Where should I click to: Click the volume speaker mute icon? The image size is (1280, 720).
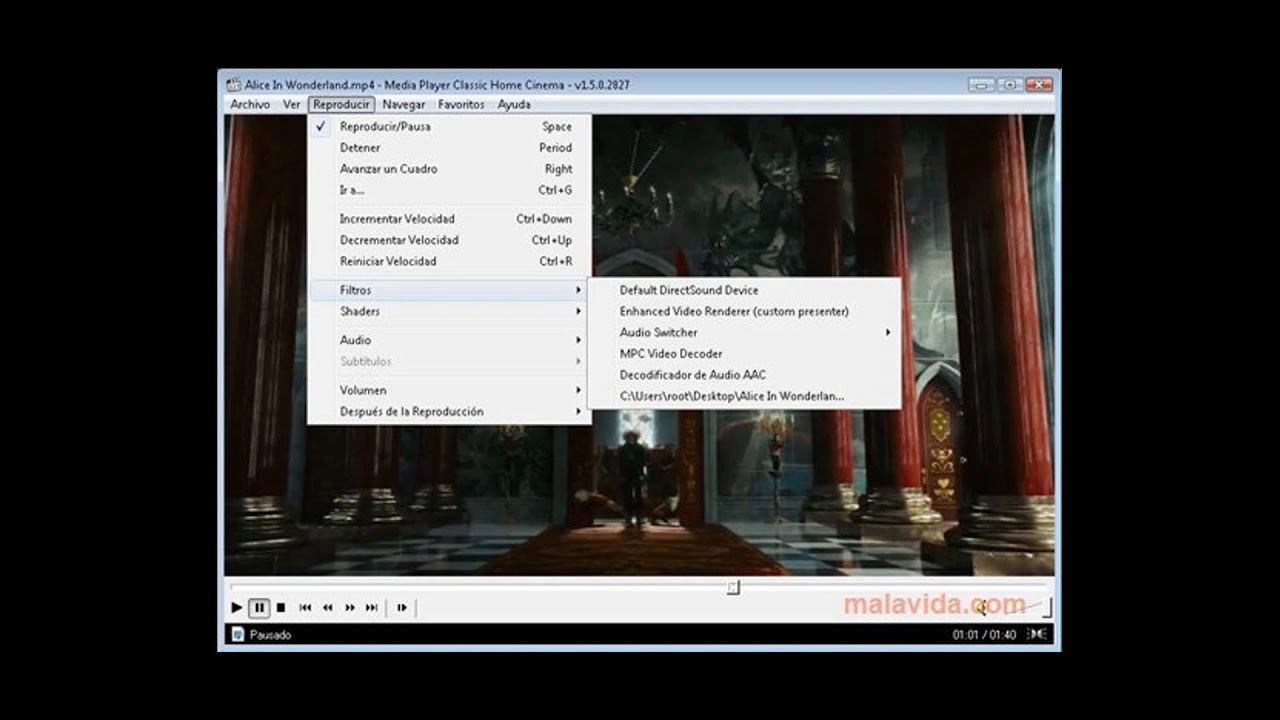tap(981, 606)
